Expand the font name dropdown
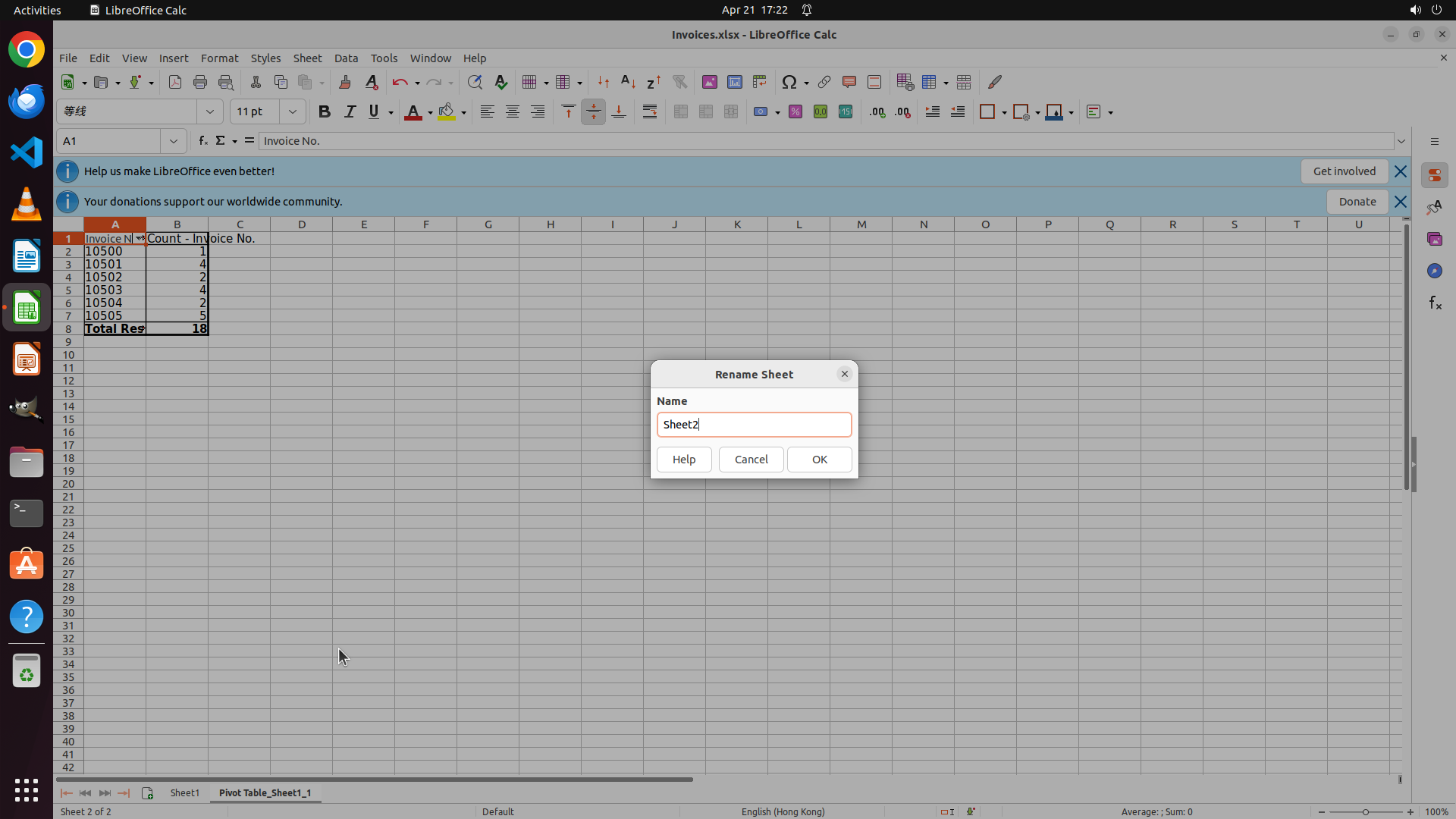Image resolution: width=1456 pixels, height=819 pixels. (210, 112)
